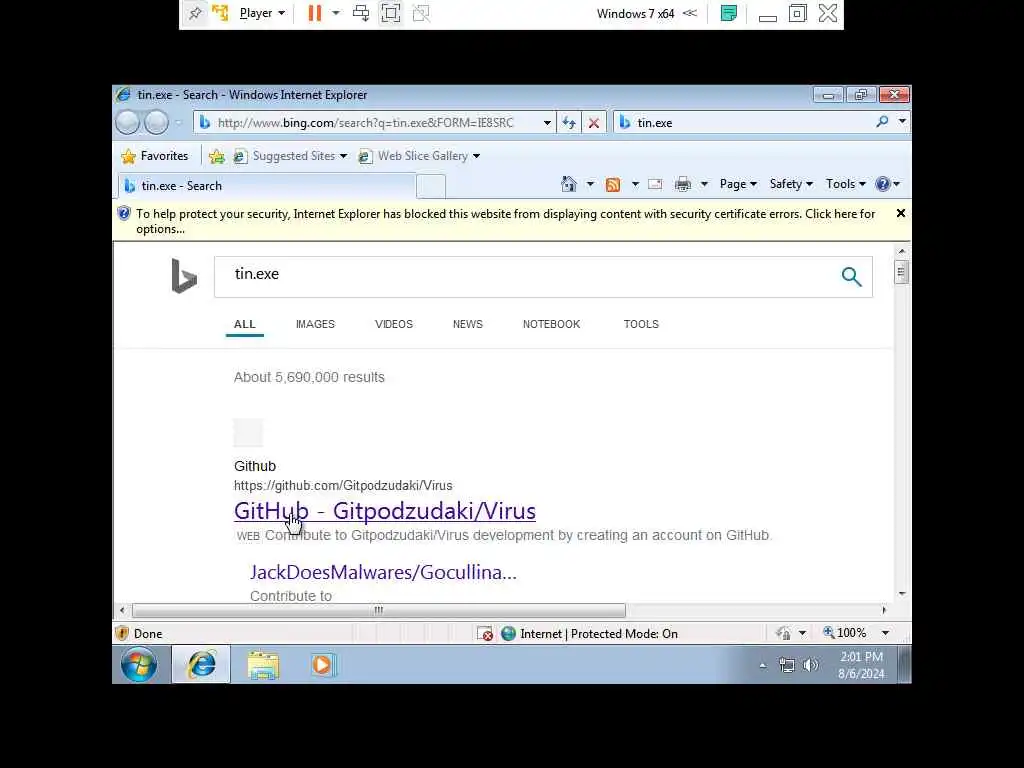This screenshot has width=1024, height=768.
Task: Open the TOOLS option
Action: (641, 325)
